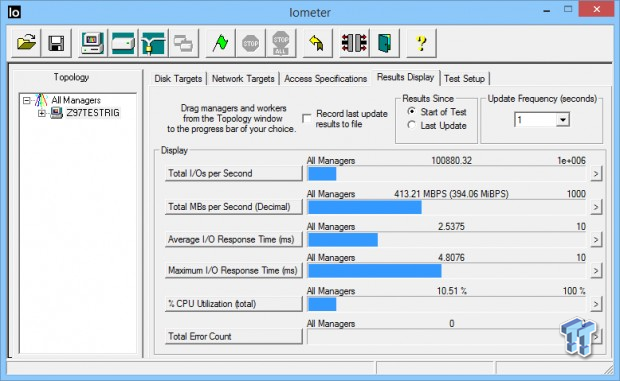Click the 100 % CPU scale maximum
The height and width of the screenshot is (381, 620).
pos(574,291)
